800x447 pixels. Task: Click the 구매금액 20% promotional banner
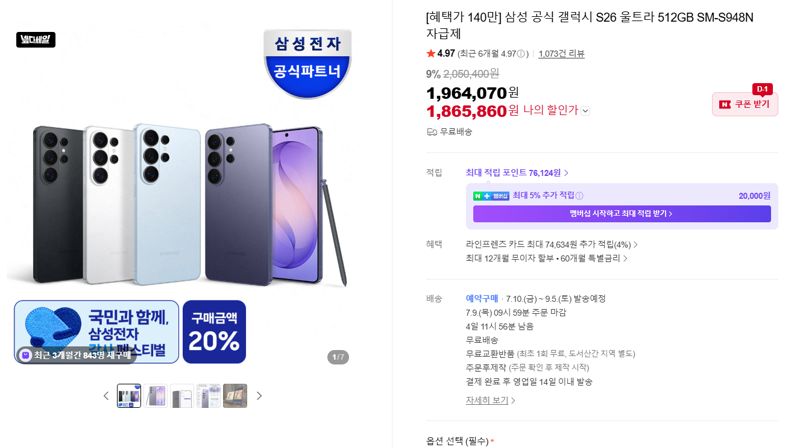(214, 332)
